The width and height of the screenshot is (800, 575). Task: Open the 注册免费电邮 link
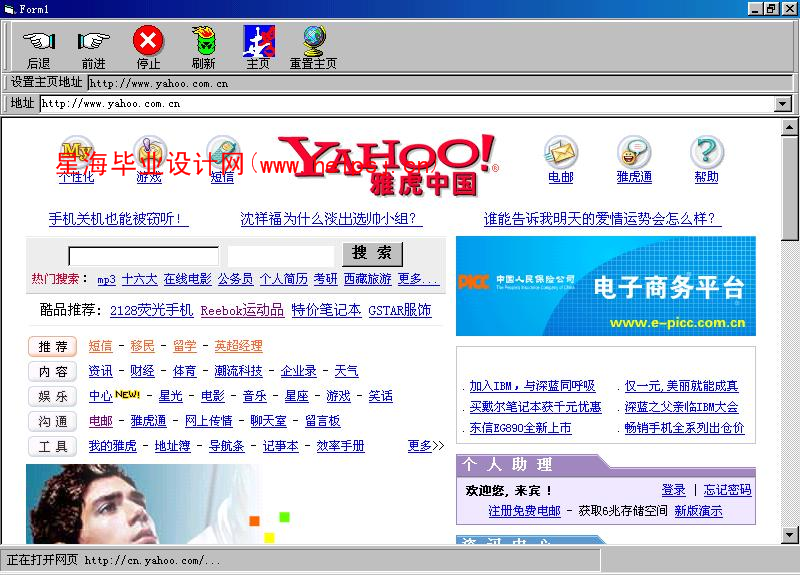pyautogui.click(x=524, y=511)
